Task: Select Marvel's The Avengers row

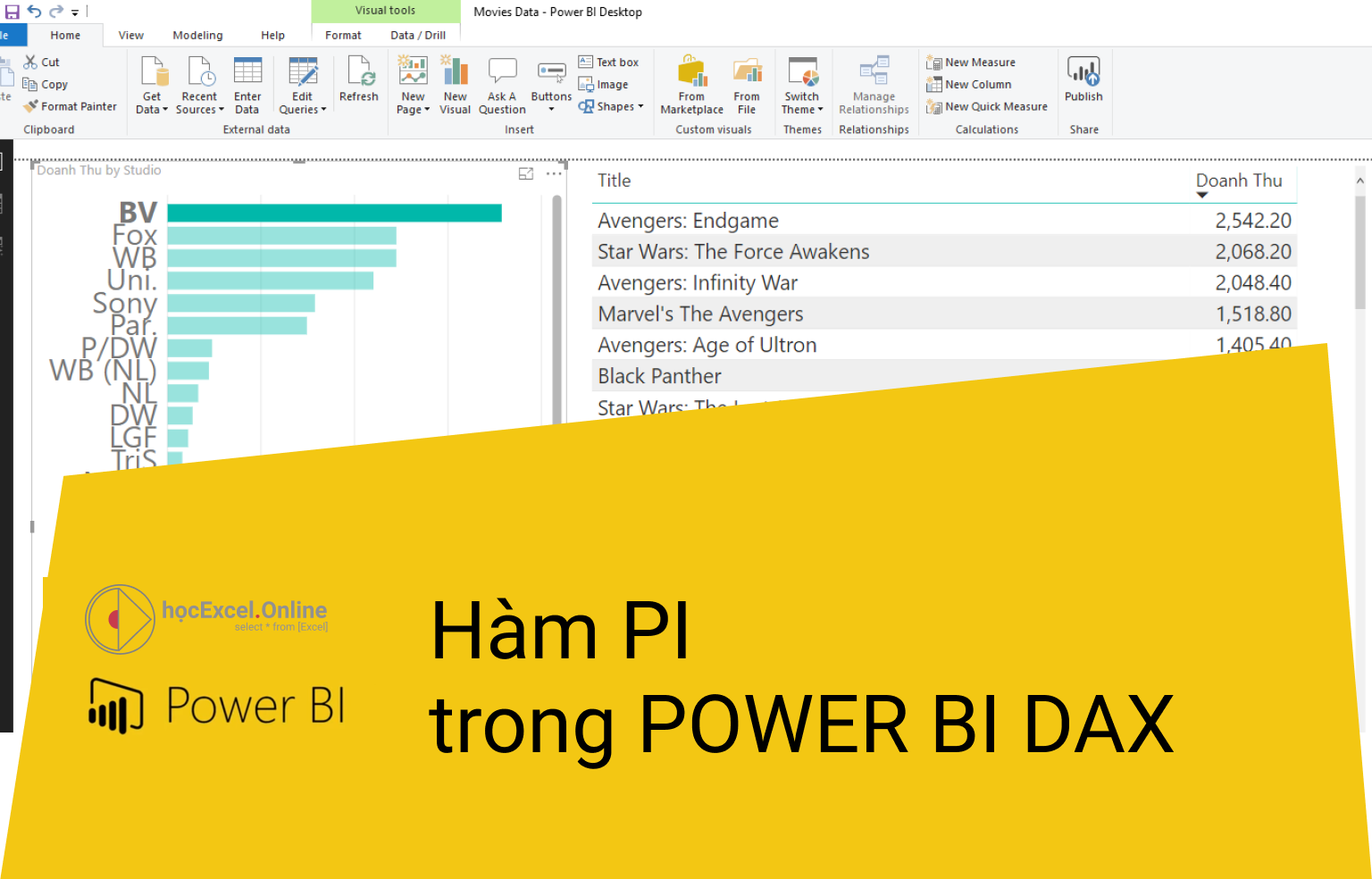Action: [944, 314]
